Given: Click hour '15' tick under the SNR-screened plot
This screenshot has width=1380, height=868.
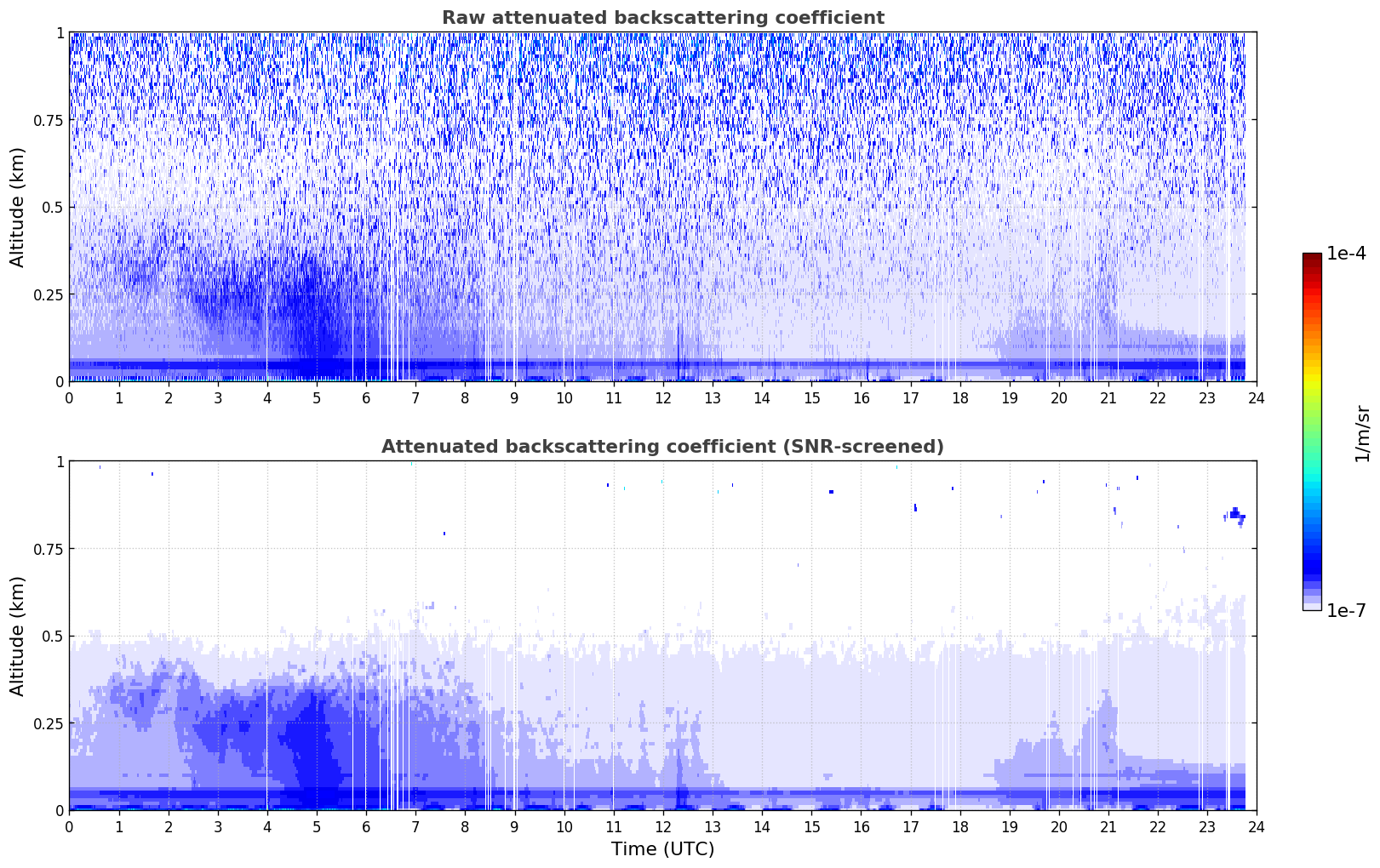Looking at the screenshot, I should tap(811, 825).
